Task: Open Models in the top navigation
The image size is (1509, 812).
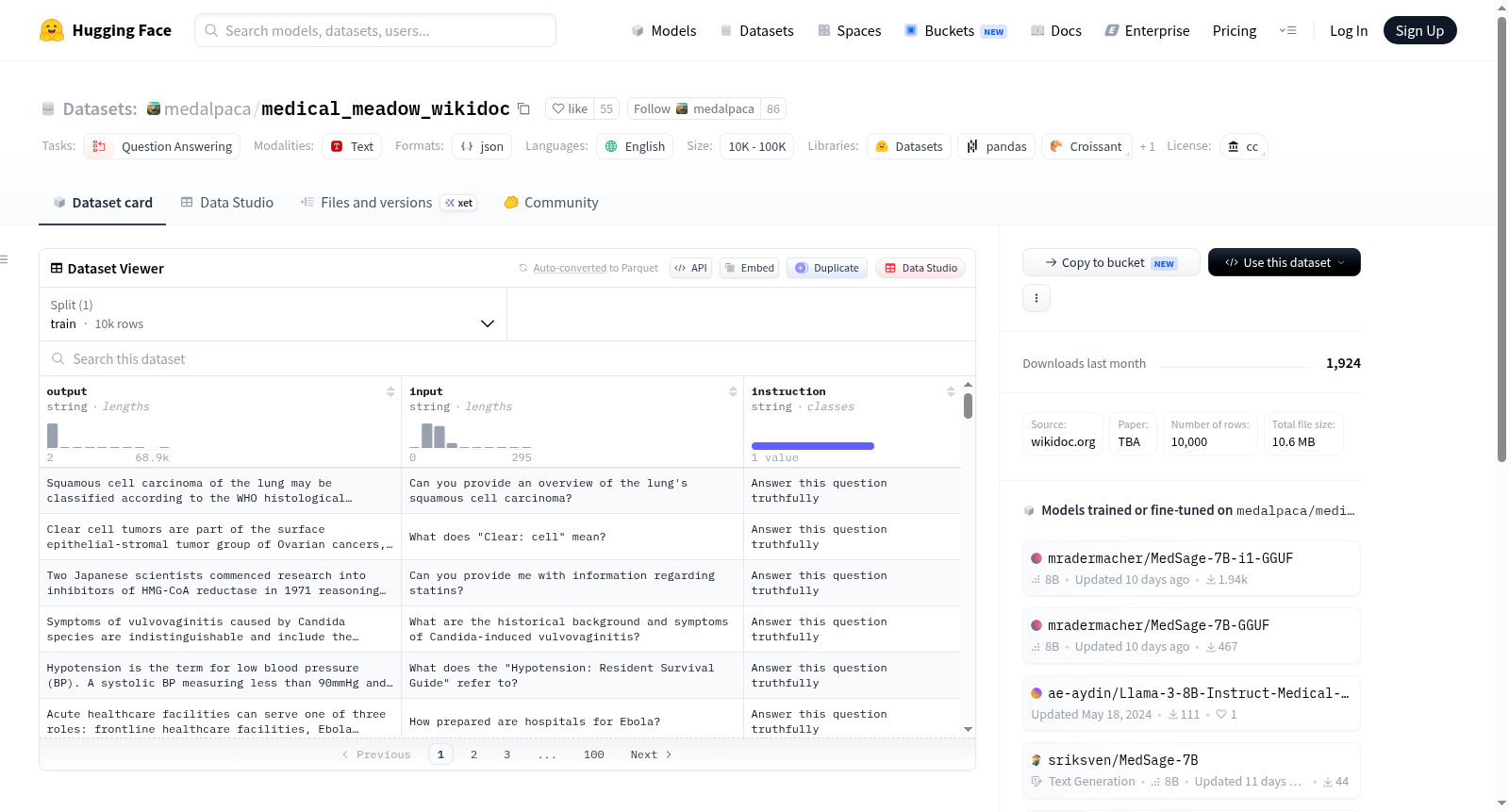Action: pos(664,30)
